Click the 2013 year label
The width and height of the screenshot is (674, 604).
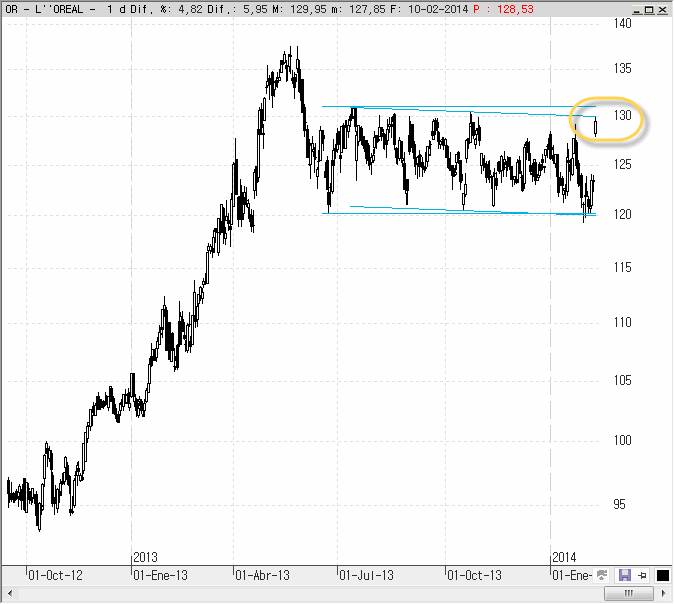coord(145,558)
